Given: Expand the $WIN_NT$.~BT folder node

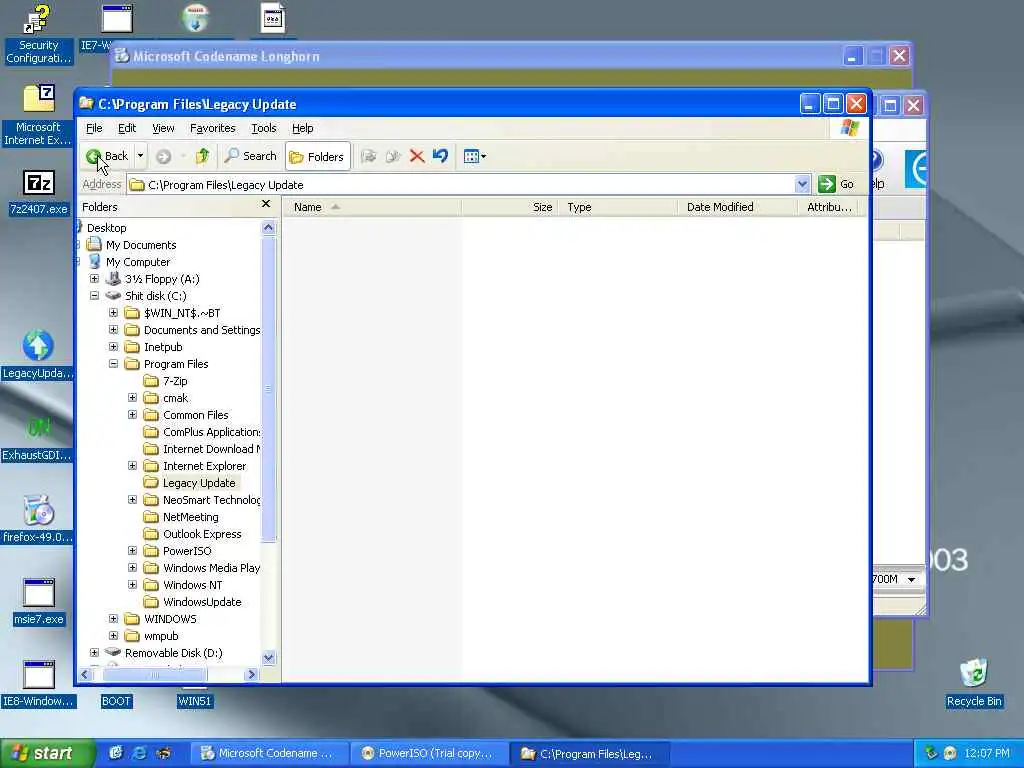Looking at the screenshot, I should [x=113, y=313].
